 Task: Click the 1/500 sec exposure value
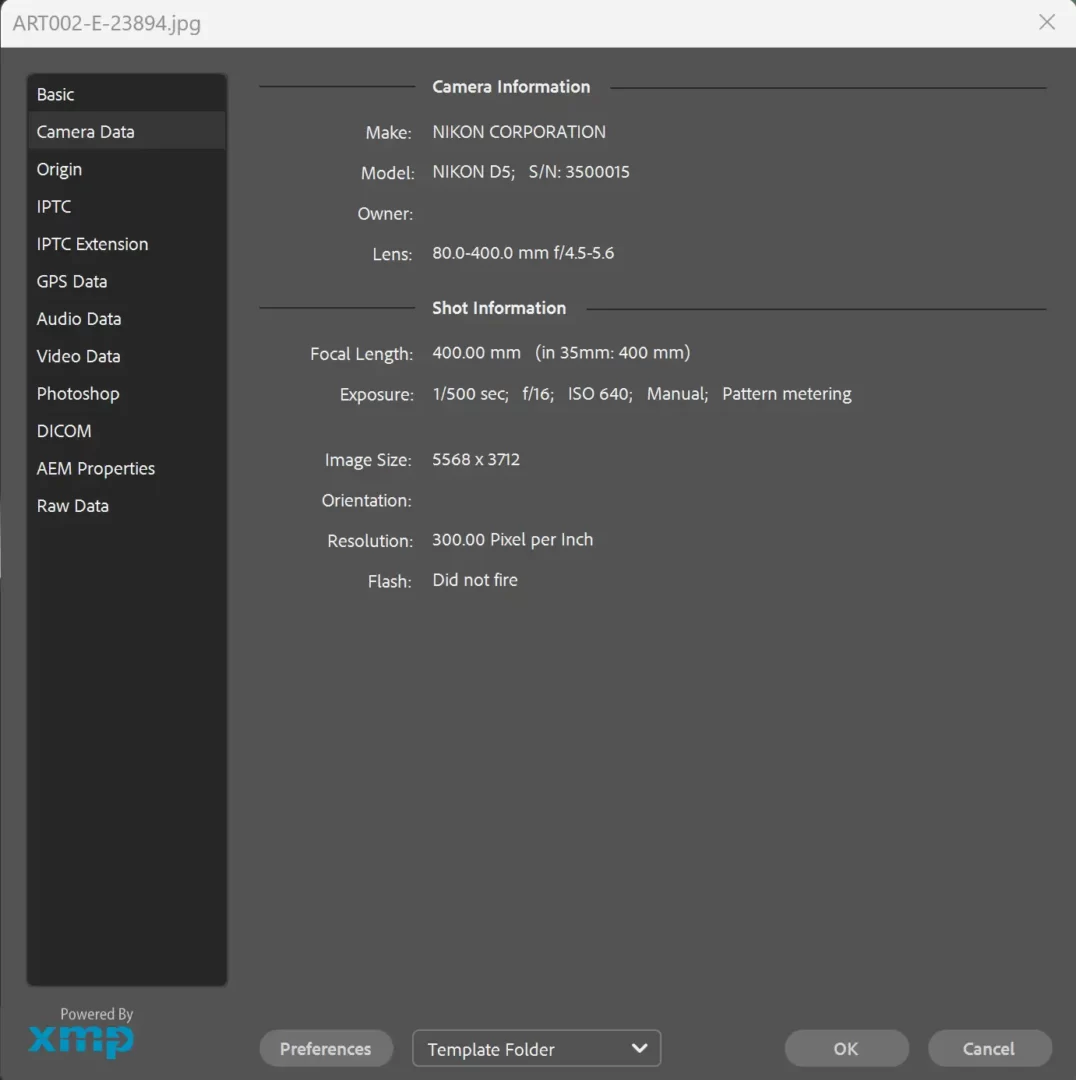point(470,393)
